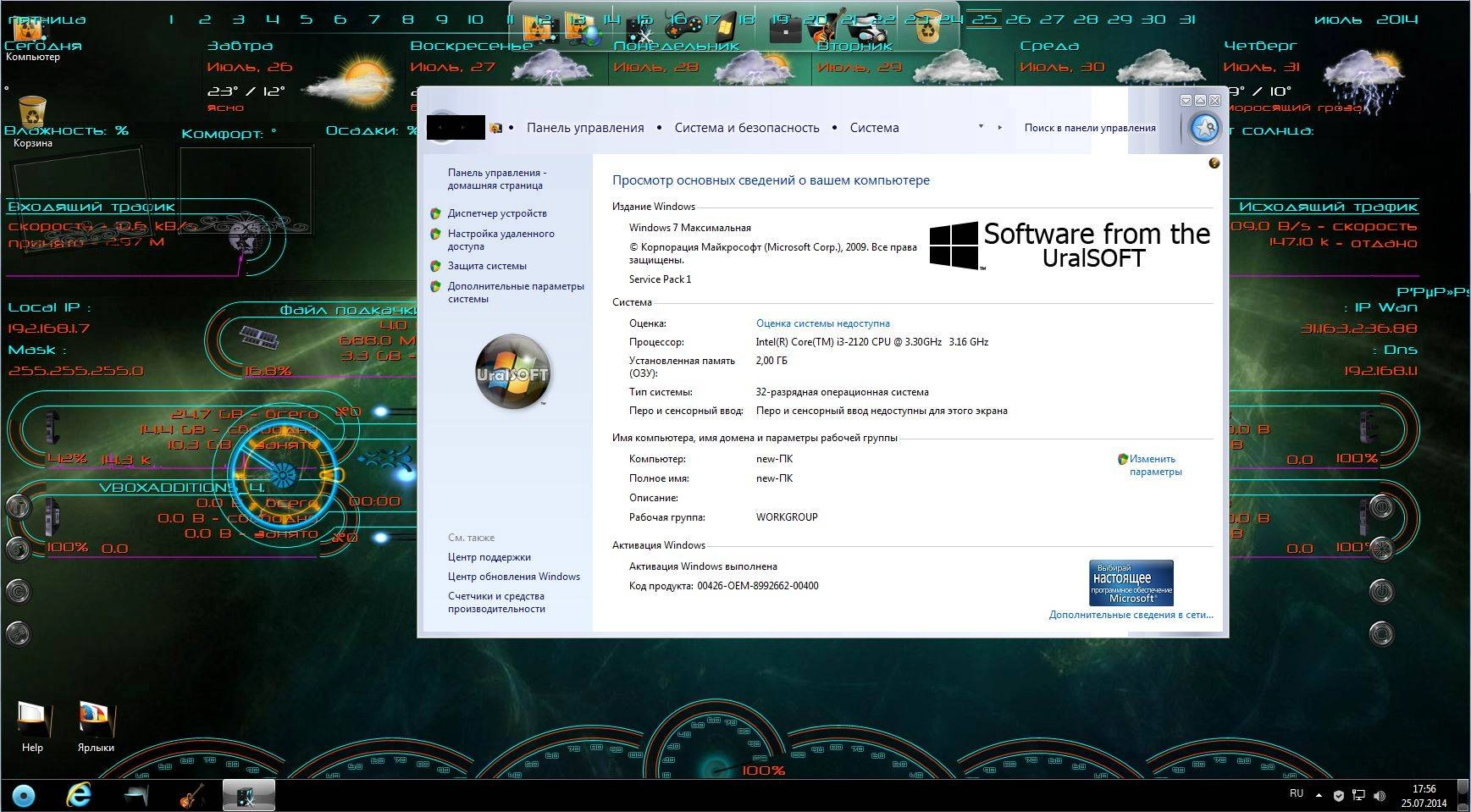Click the Local IP 192.168.1.7 value
Image resolution: width=1471 pixels, height=812 pixels.
49,329
